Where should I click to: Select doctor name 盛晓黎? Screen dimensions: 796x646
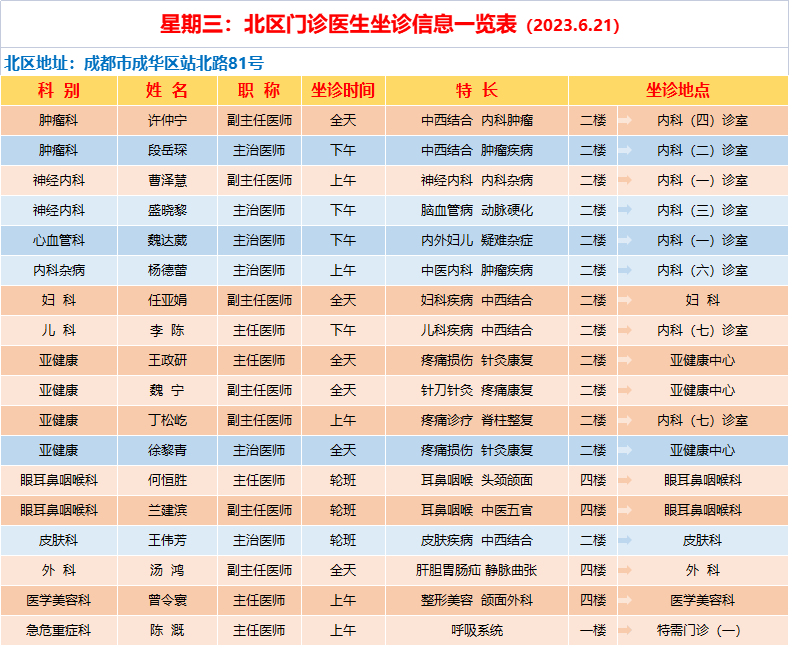[168, 210]
